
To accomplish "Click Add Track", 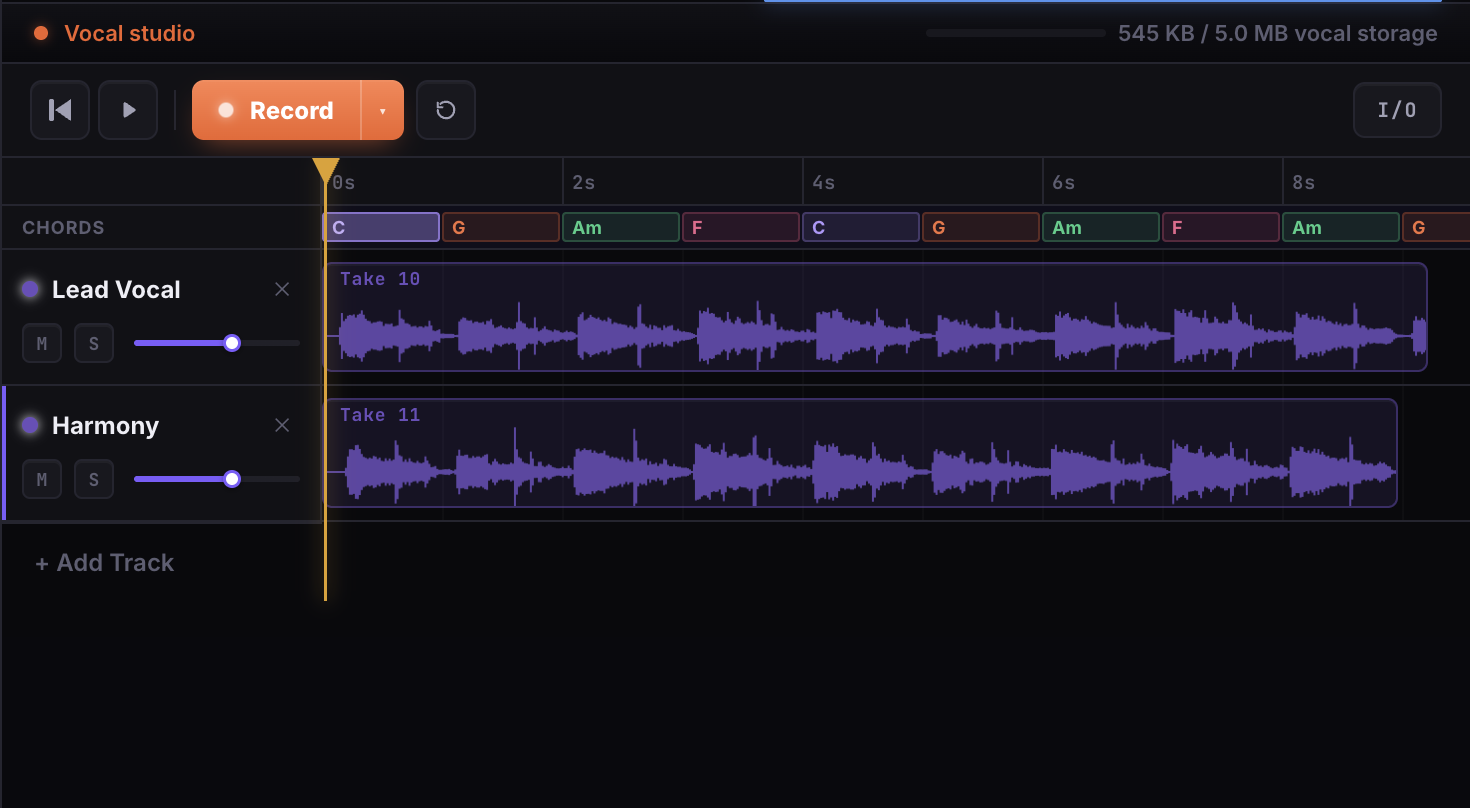I will (x=105, y=563).
